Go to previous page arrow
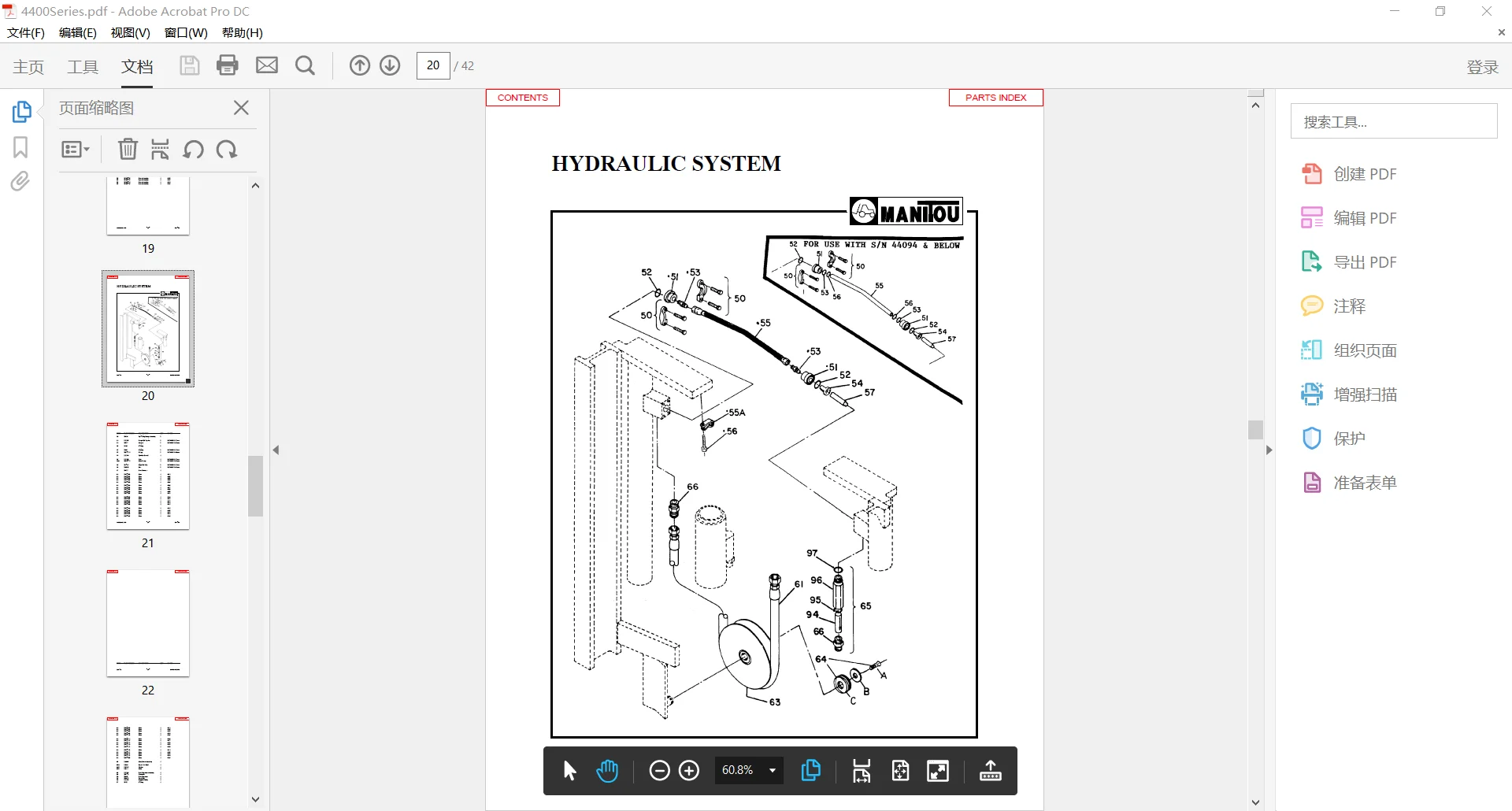Screen dimensions: 1512x811 360,65
